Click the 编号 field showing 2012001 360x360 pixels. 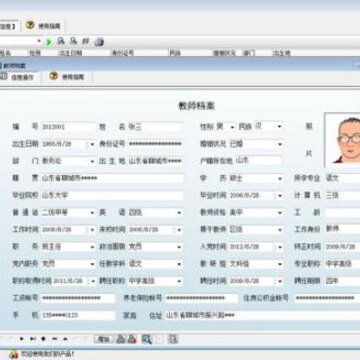click(x=68, y=127)
